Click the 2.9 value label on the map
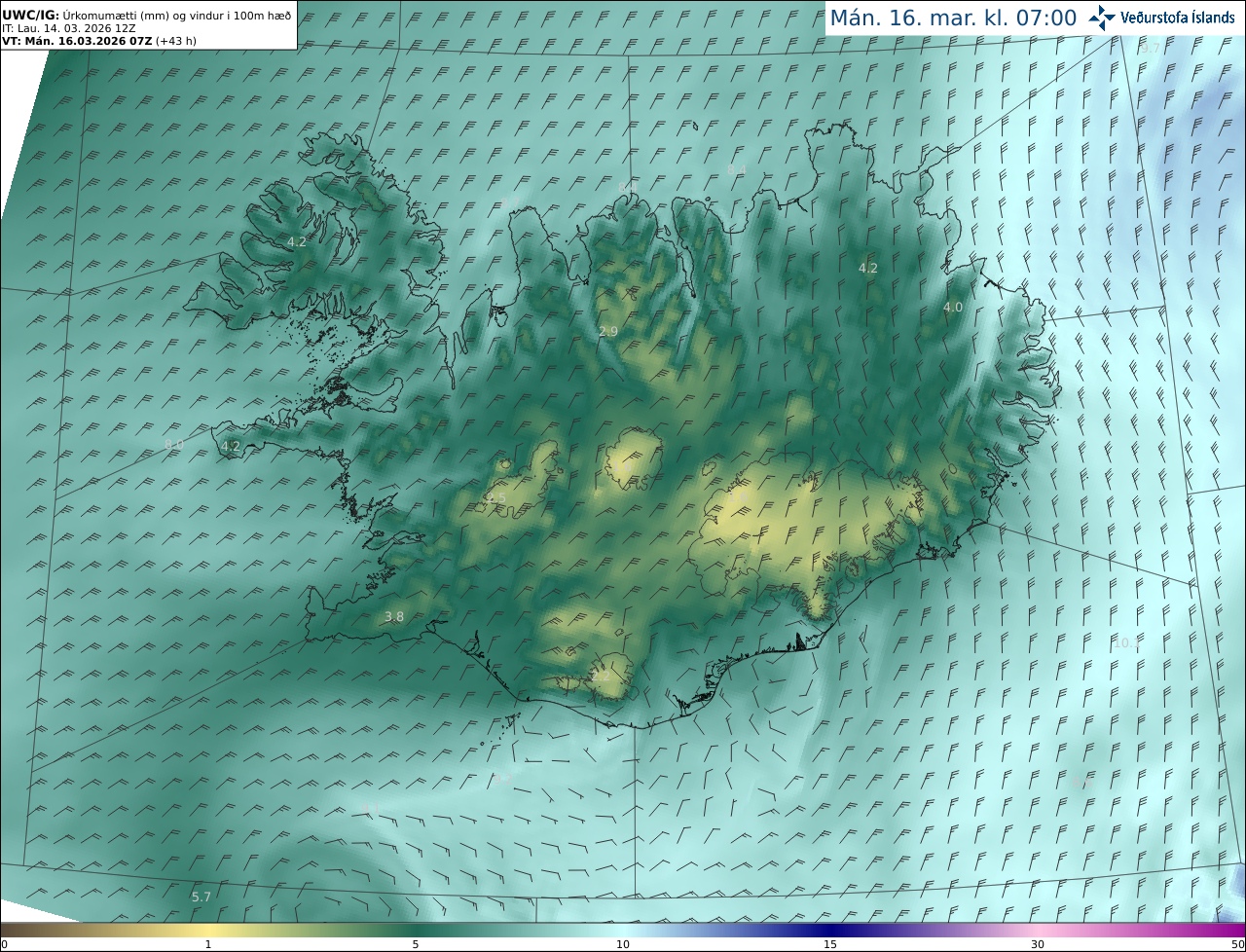 (x=608, y=332)
